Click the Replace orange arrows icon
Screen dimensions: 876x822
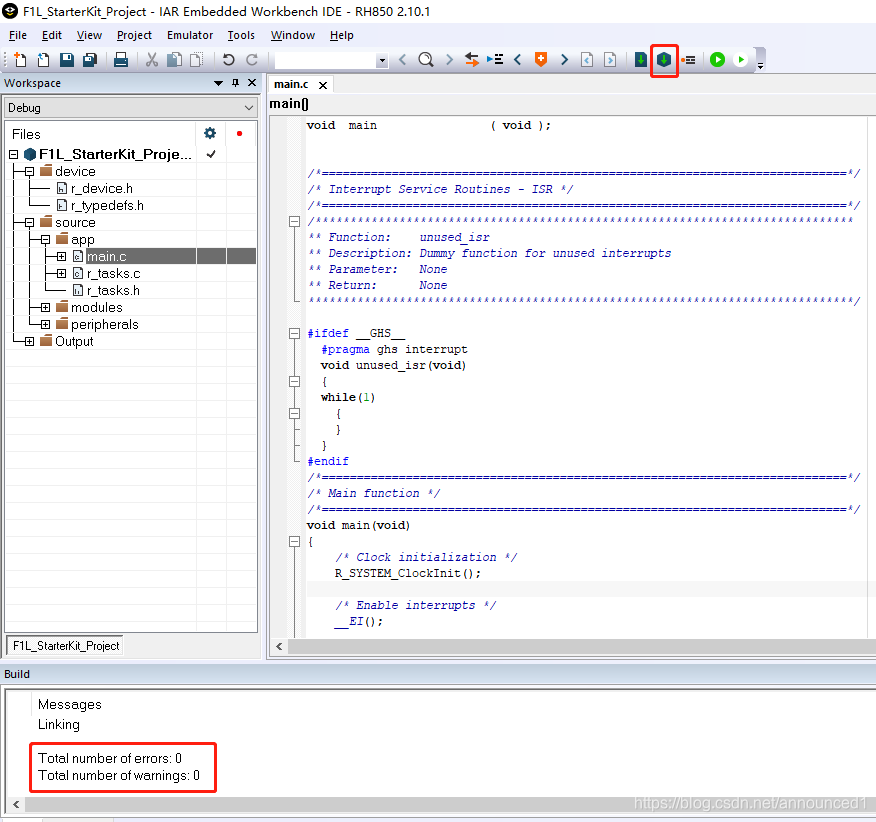tap(472, 59)
